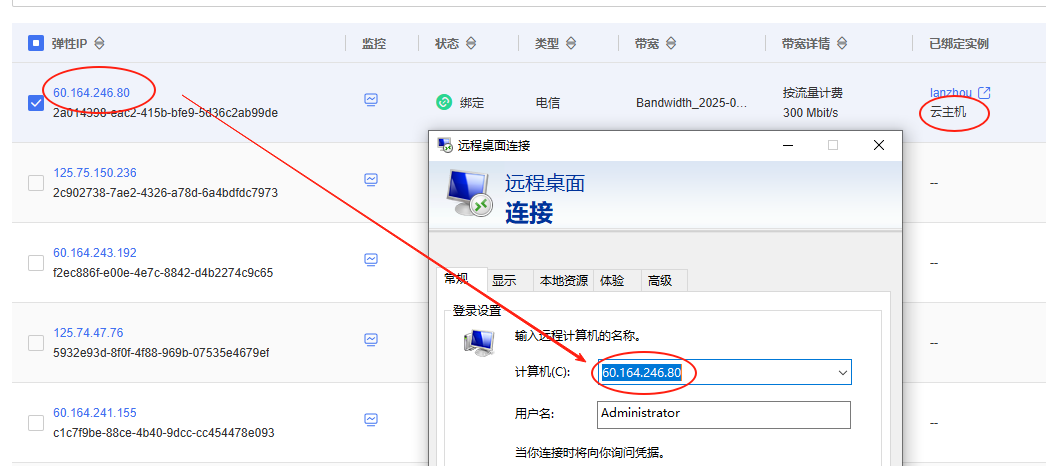1046x466 pixels.
Task: Click ID c1c7f9be-88ce-4b40-9dcc-cc454478e093 text
Action: [x=163, y=433]
